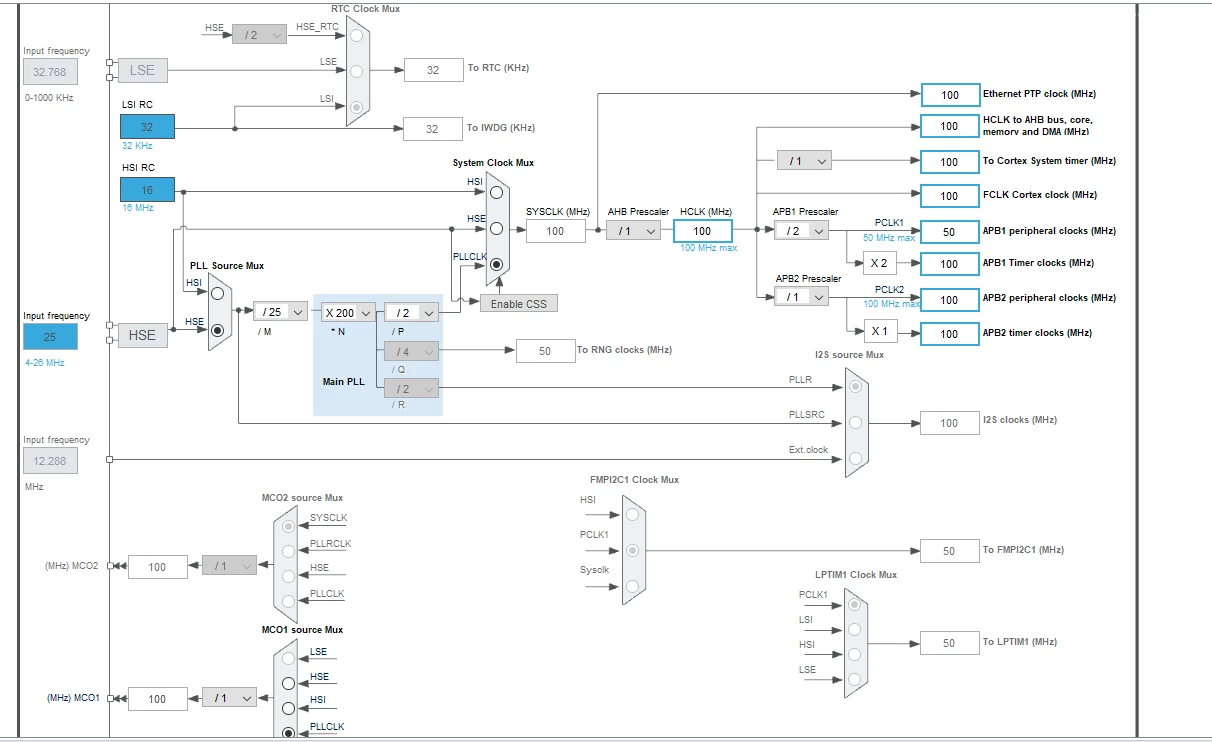Pick HSI in MCO1 source Mux
The width and height of the screenshot is (1212, 742).
click(289, 708)
